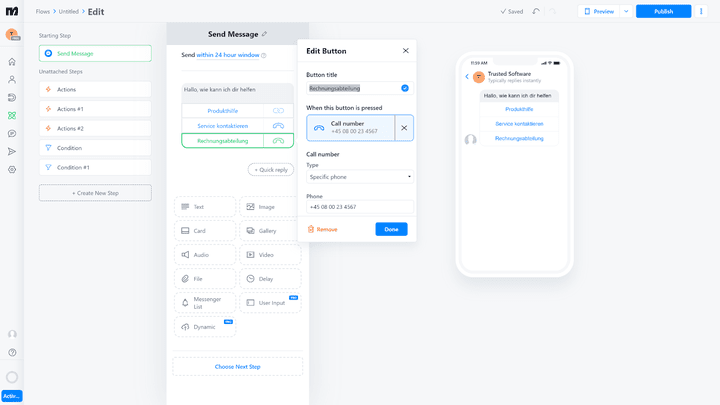Add a Card content block
This screenshot has height=405, width=720.
coord(205,231)
